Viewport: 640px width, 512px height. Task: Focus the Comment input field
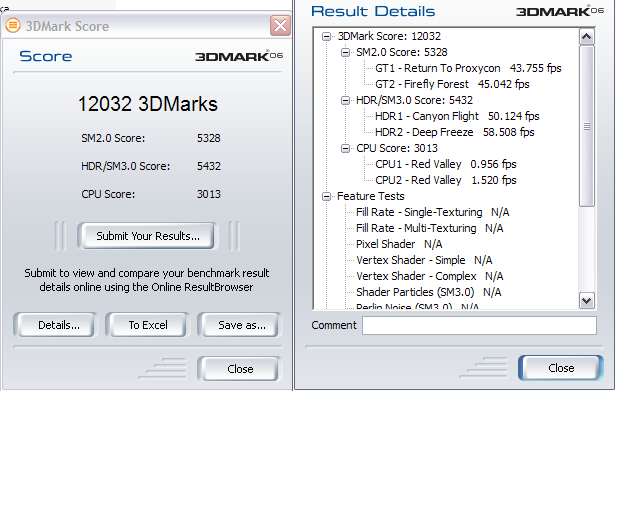[479, 325]
